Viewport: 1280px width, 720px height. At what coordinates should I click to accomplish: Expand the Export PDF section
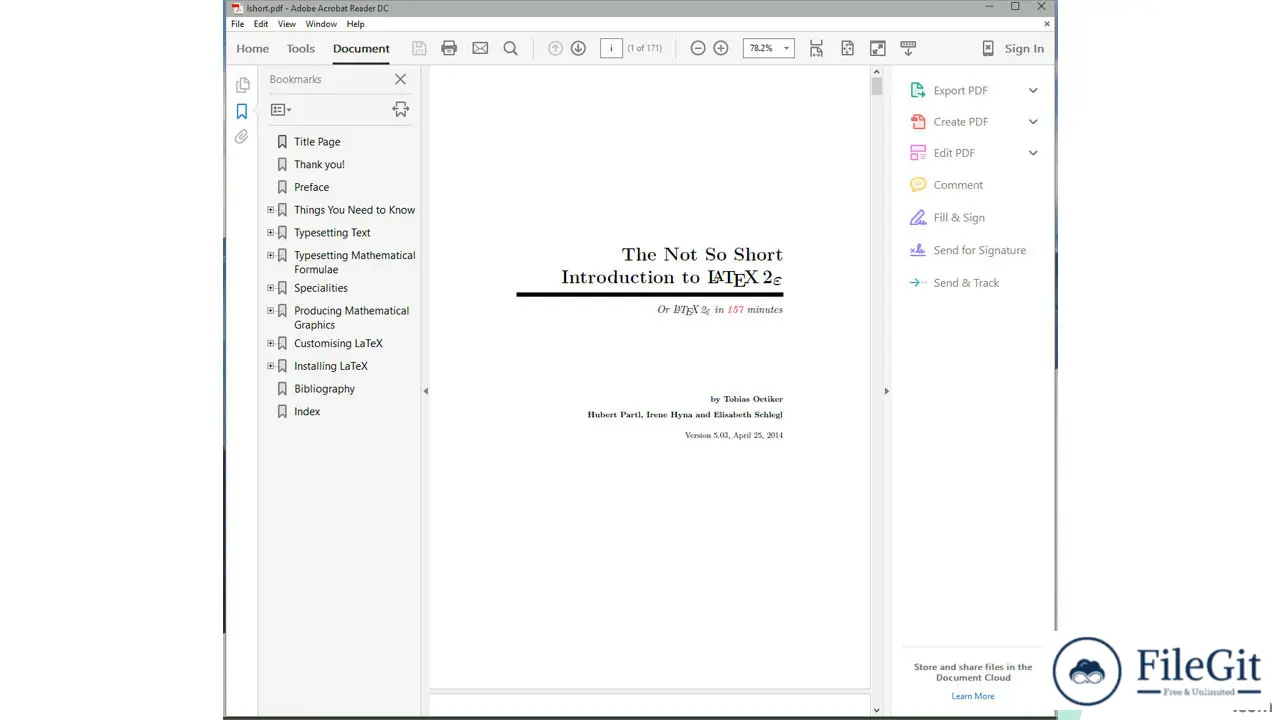1033,90
